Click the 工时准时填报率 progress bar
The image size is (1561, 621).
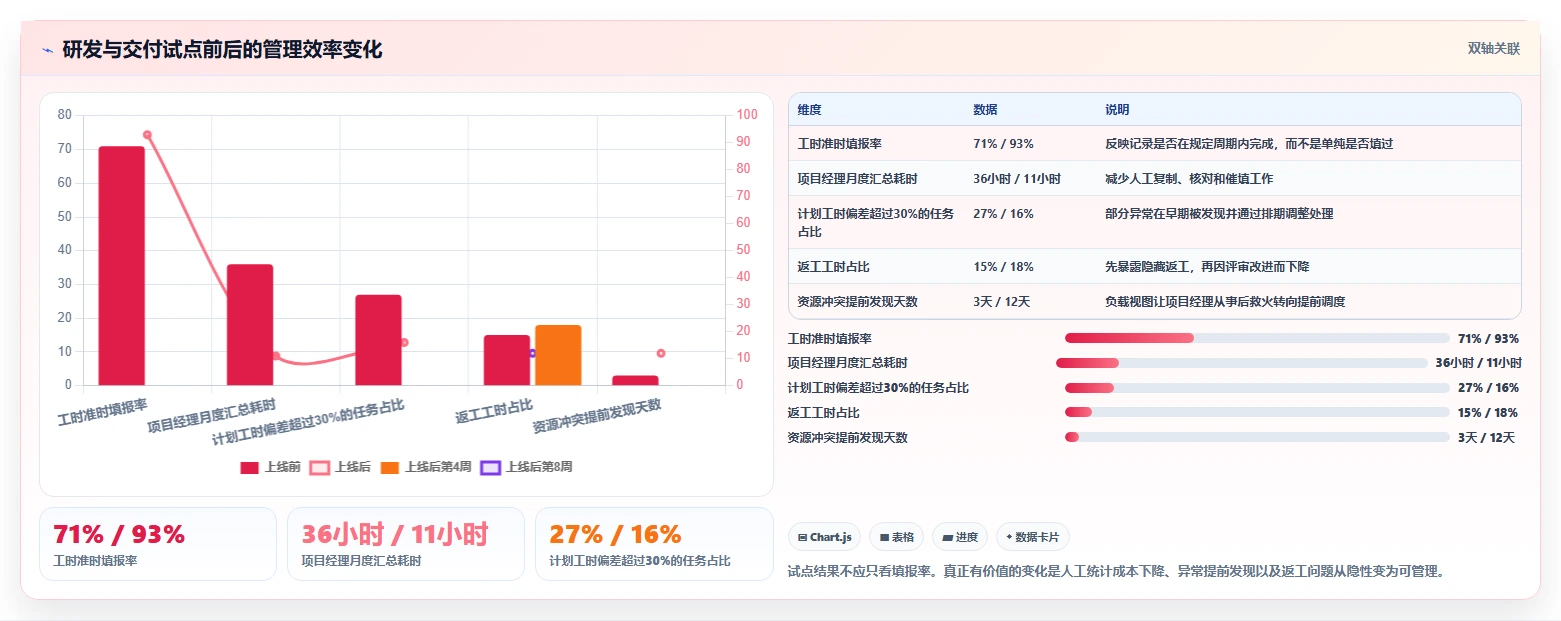click(1257, 338)
